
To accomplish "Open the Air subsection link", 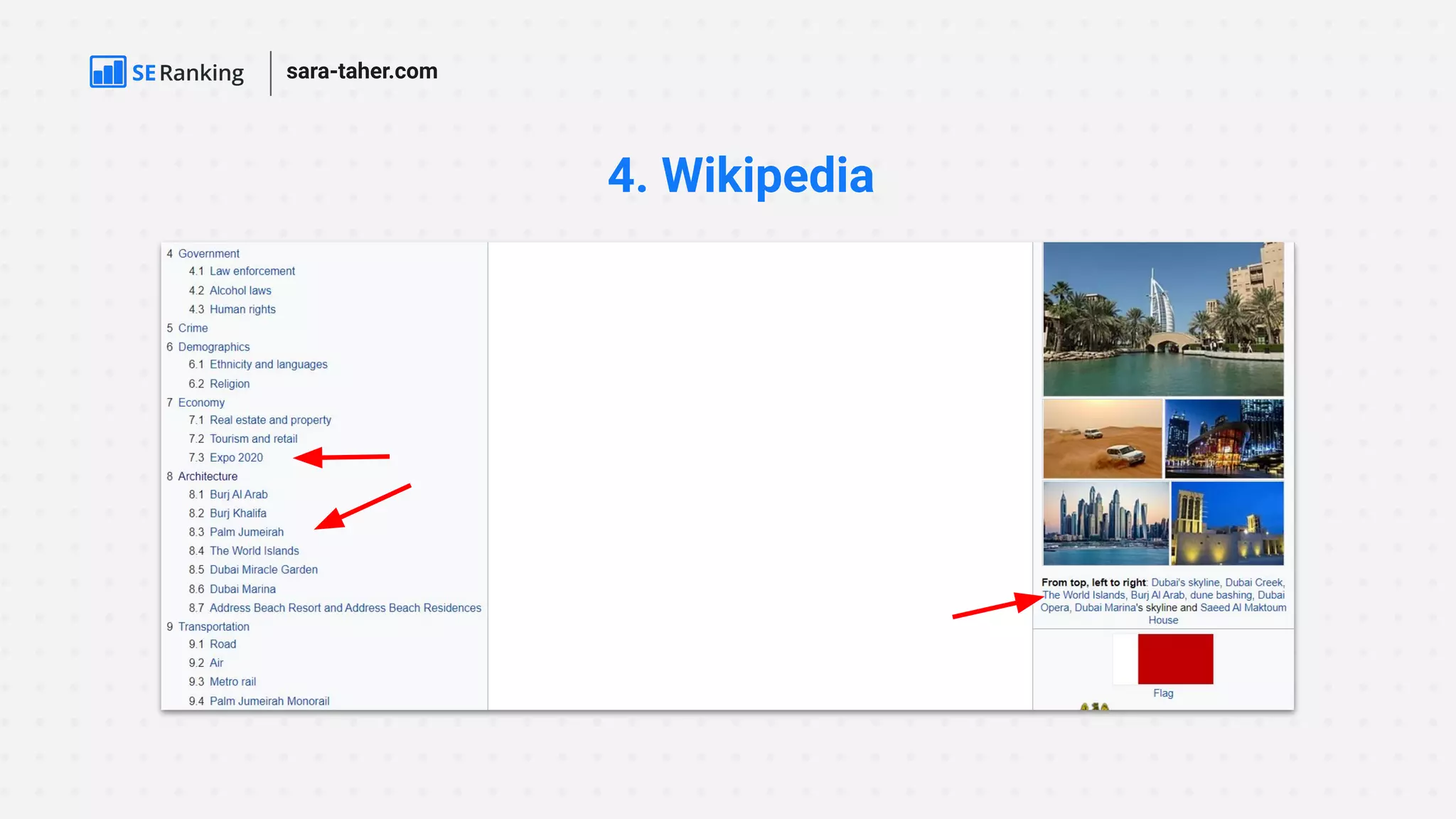I will [x=216, y=663].
